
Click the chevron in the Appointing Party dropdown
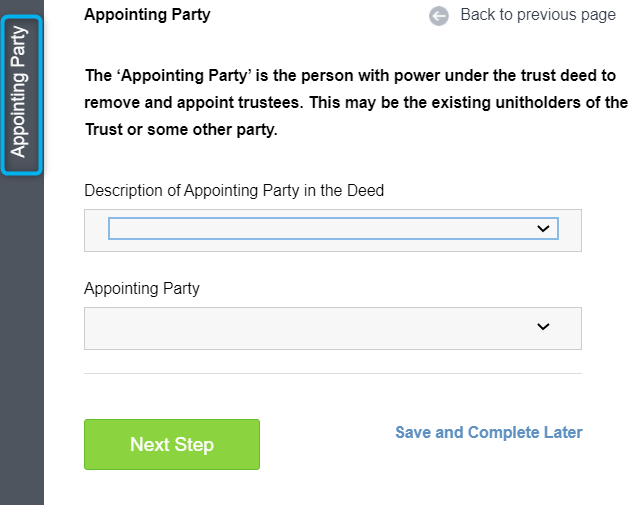tap(543, 326)
